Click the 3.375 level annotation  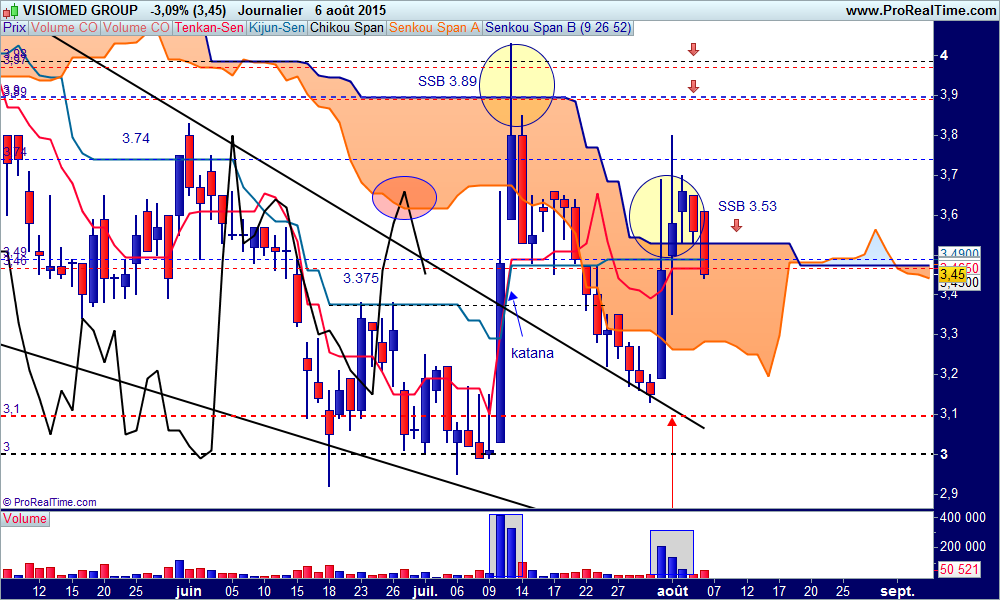tap(361, 278)
